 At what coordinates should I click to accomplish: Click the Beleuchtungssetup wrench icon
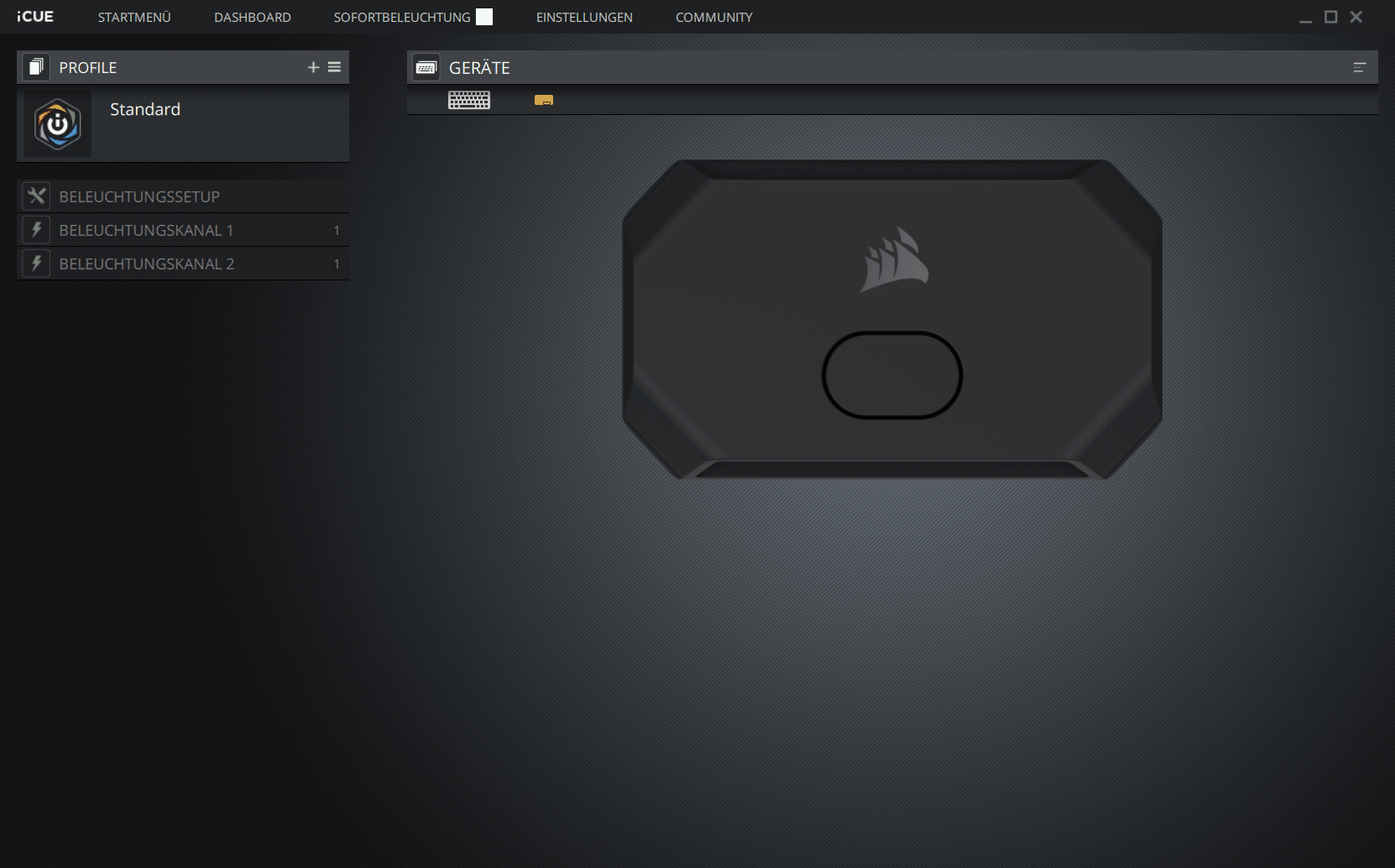pyautogui.click(x=36, y=196)
